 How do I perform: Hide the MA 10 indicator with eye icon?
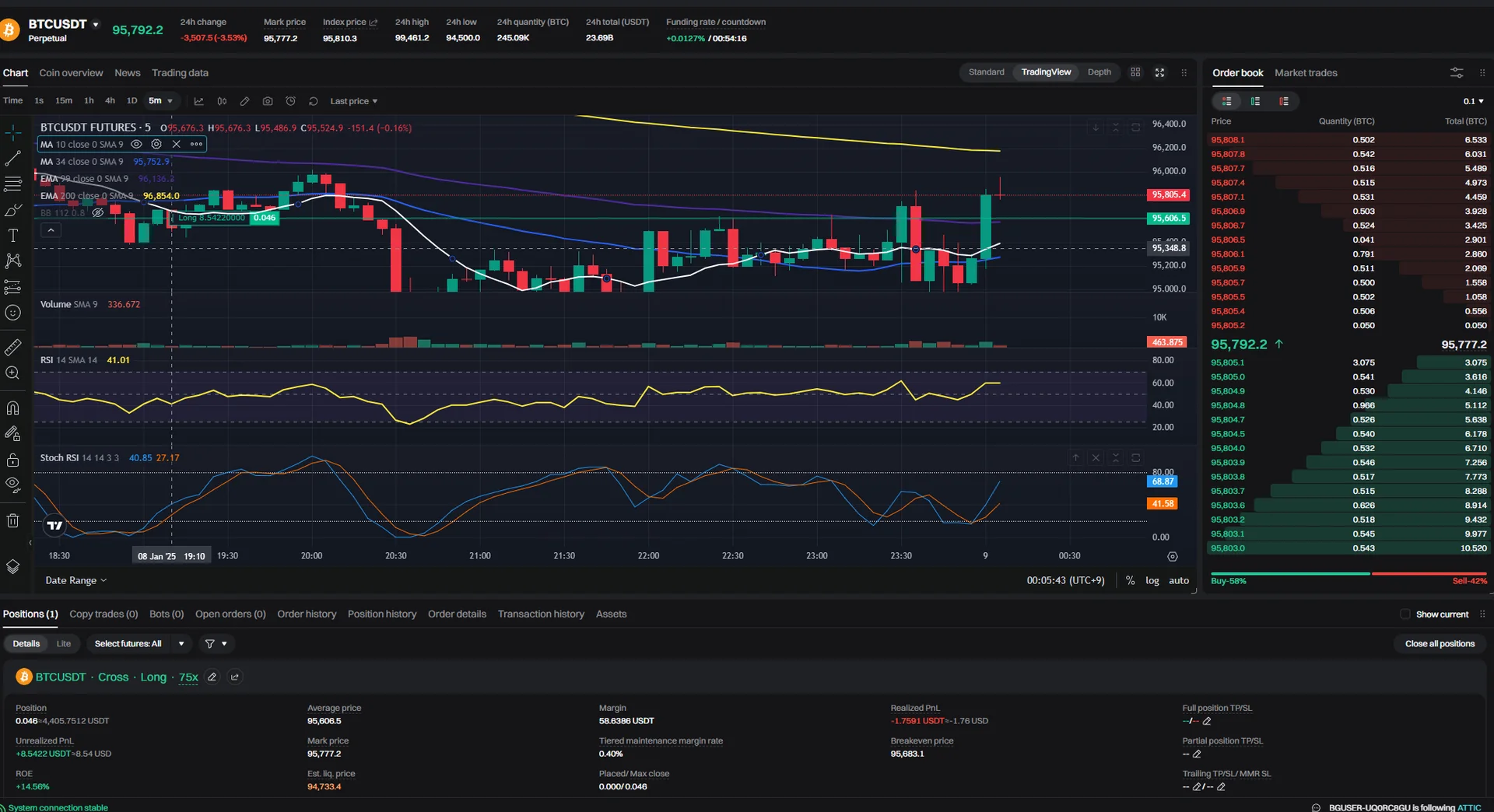(x=136, y=144)
